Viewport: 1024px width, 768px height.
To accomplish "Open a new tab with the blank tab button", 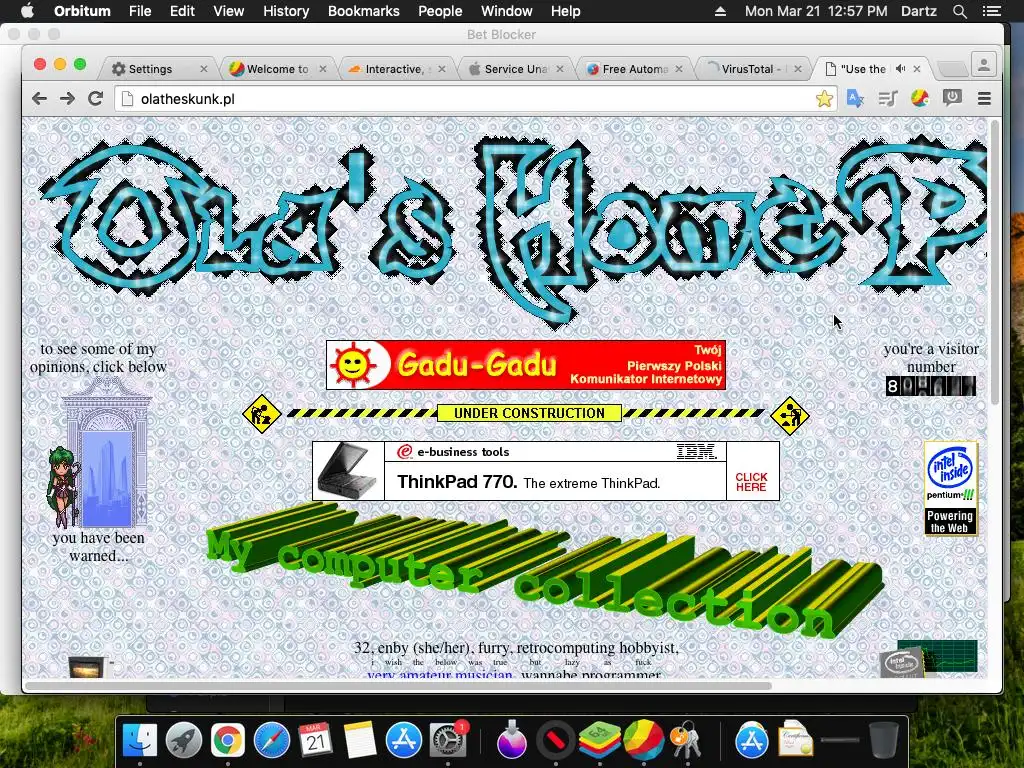I will [x=952, y=68].
